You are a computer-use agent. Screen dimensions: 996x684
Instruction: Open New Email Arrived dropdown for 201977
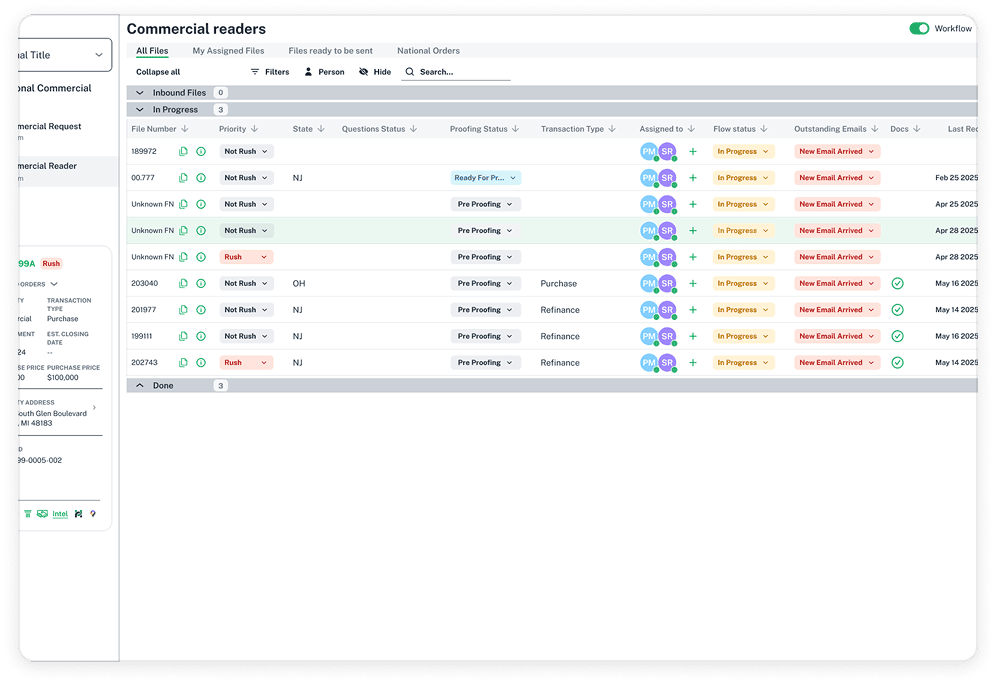pos(837,310)
